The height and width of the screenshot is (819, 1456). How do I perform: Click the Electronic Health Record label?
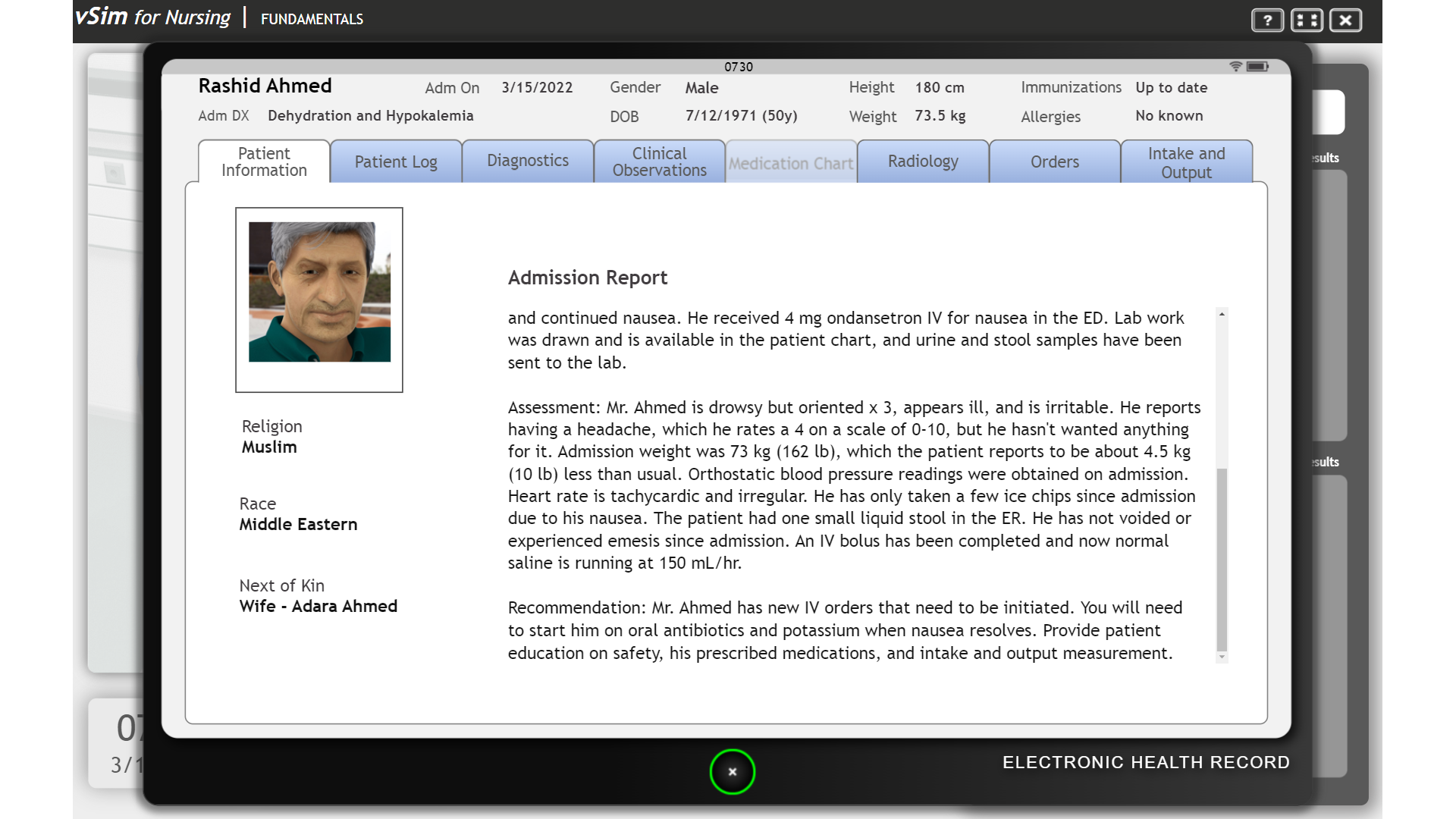[x=1146, y=763]
